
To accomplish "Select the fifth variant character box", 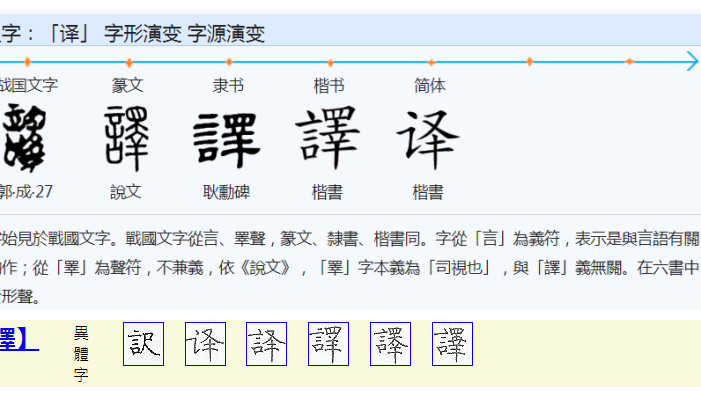I will (390, 344).
